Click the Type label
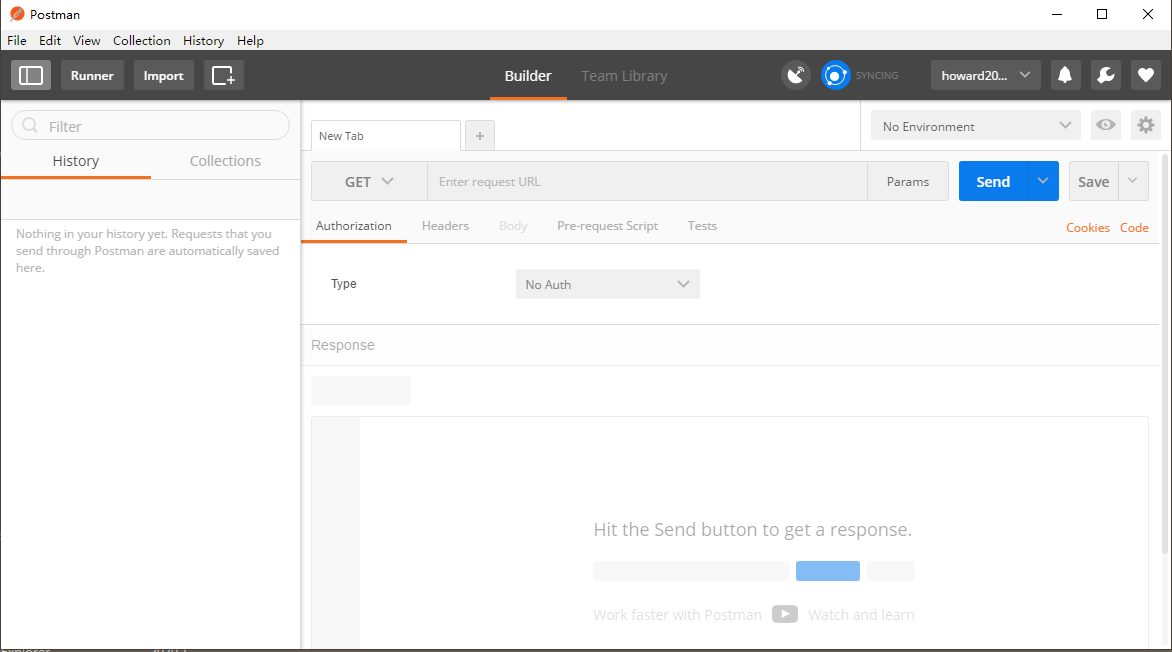The image size is (1172, 652). (344, 283)
